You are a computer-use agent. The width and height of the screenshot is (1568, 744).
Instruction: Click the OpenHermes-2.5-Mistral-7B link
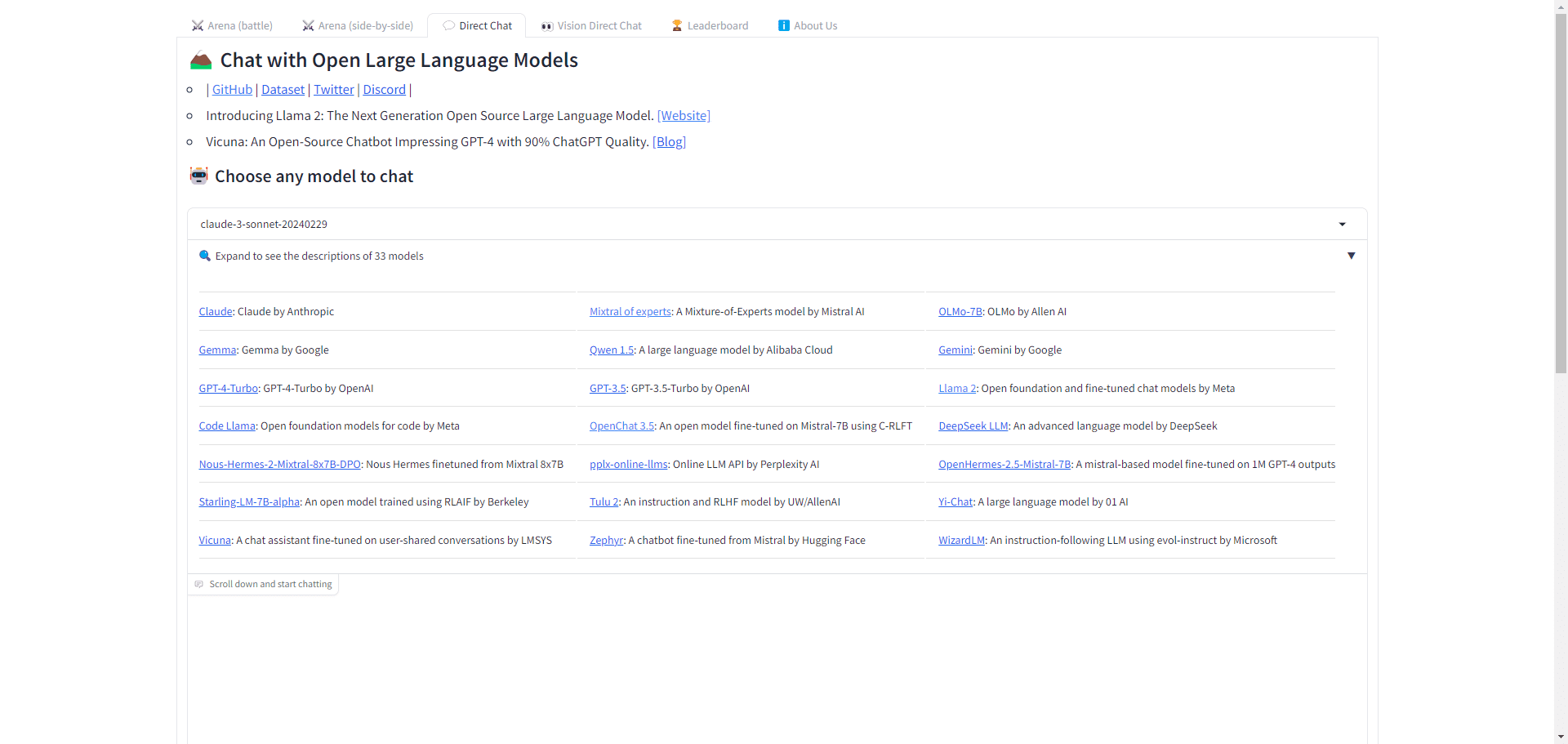tap(1004, 465)
